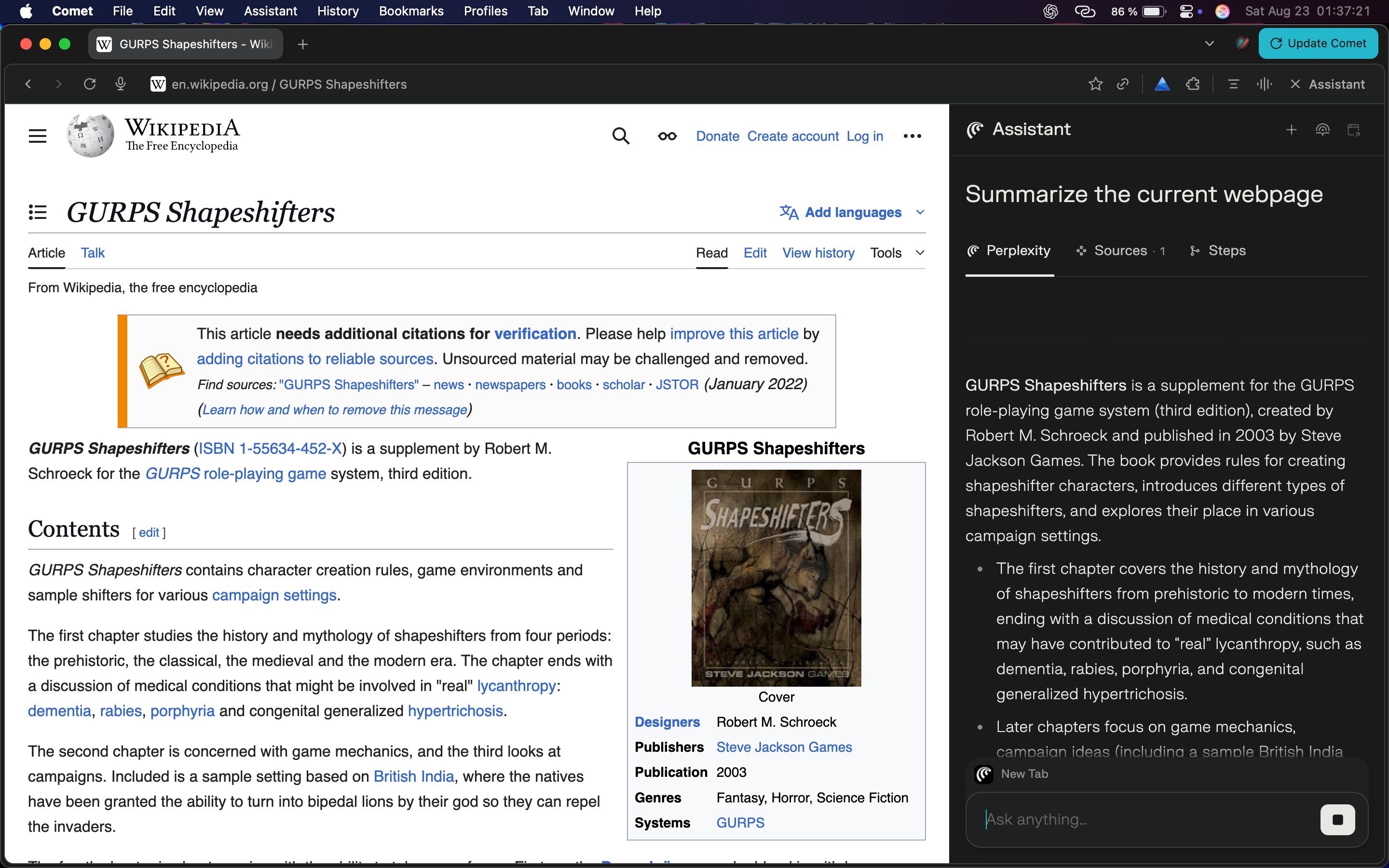This screenshot has height=868, width=1389.
Task: Click the Log in link
Action: [864, 136]
